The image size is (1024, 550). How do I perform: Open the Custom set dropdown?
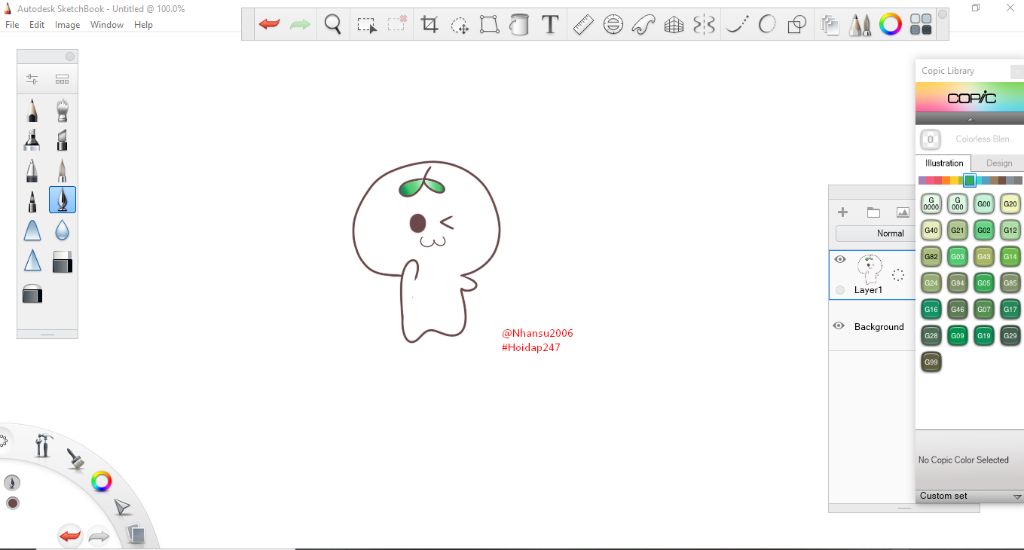coord(969,496)
